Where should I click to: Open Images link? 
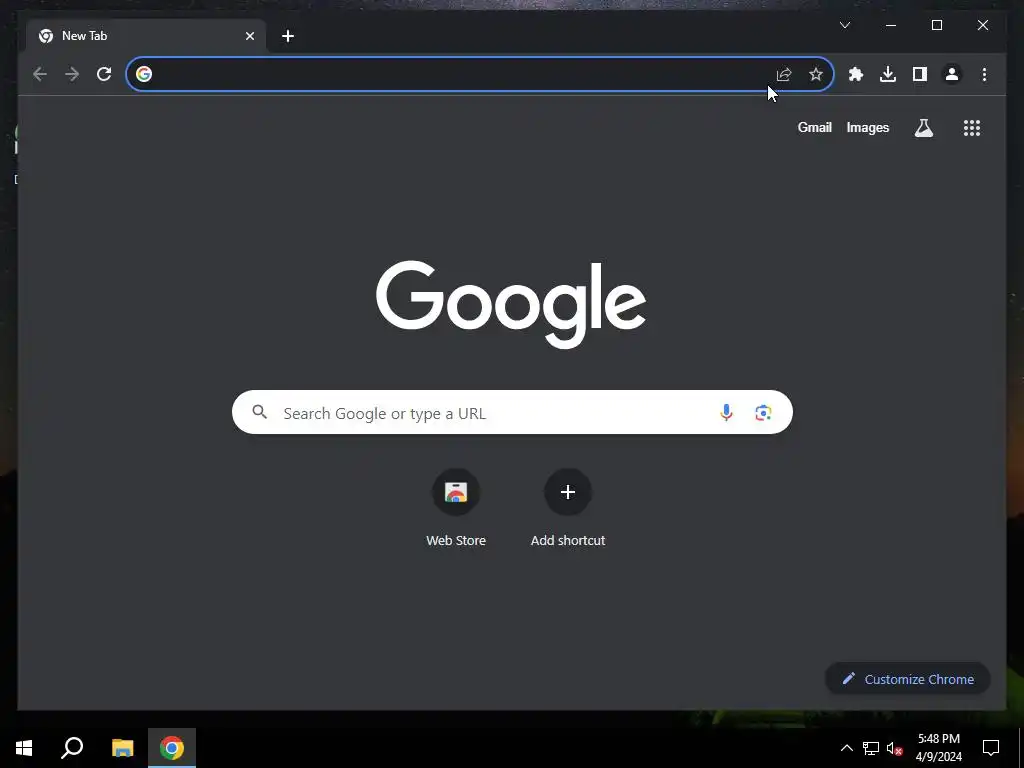(x=867, y=128)
